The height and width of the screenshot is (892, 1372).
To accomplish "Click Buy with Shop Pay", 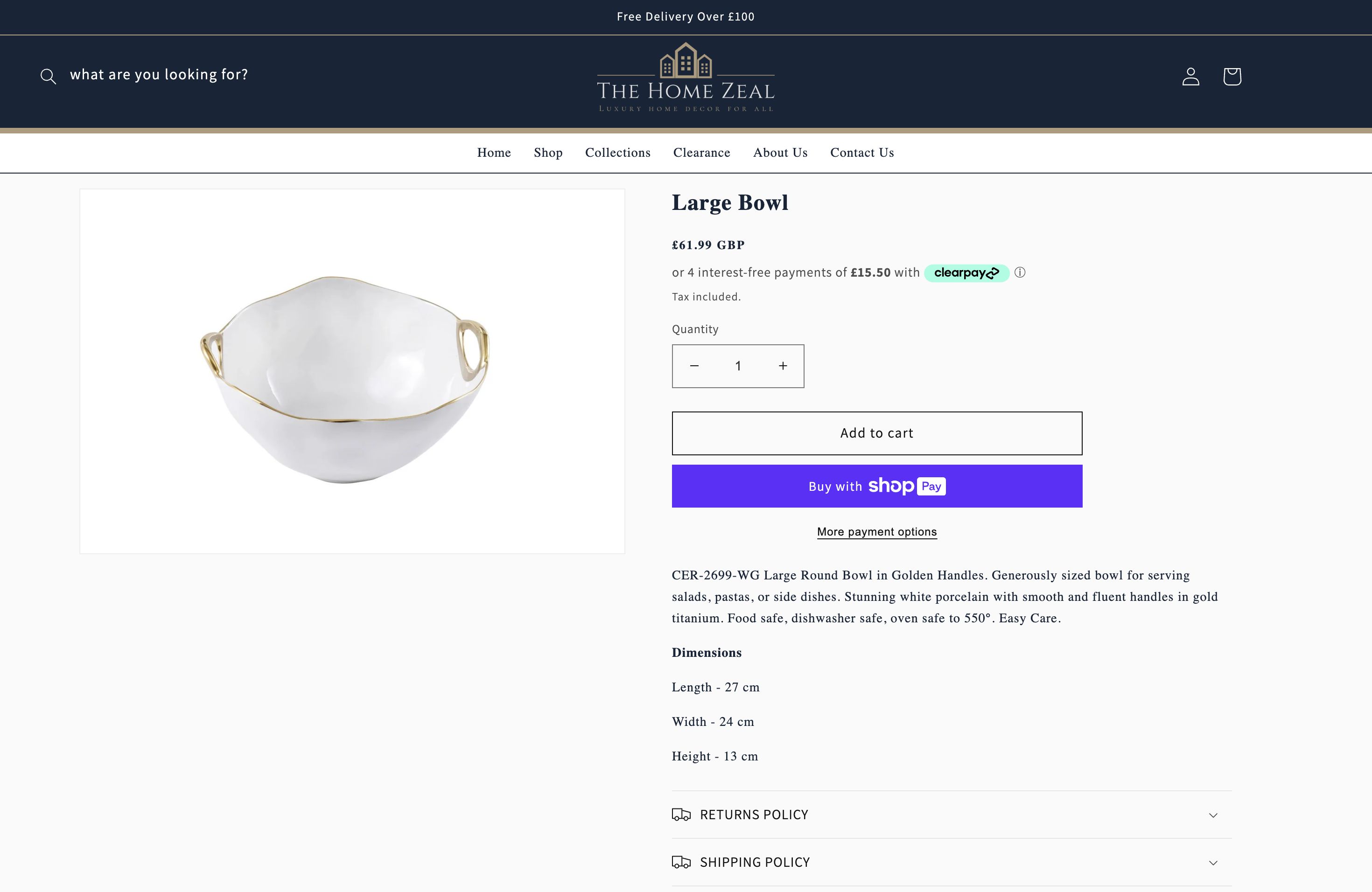I will coord(876,486).
